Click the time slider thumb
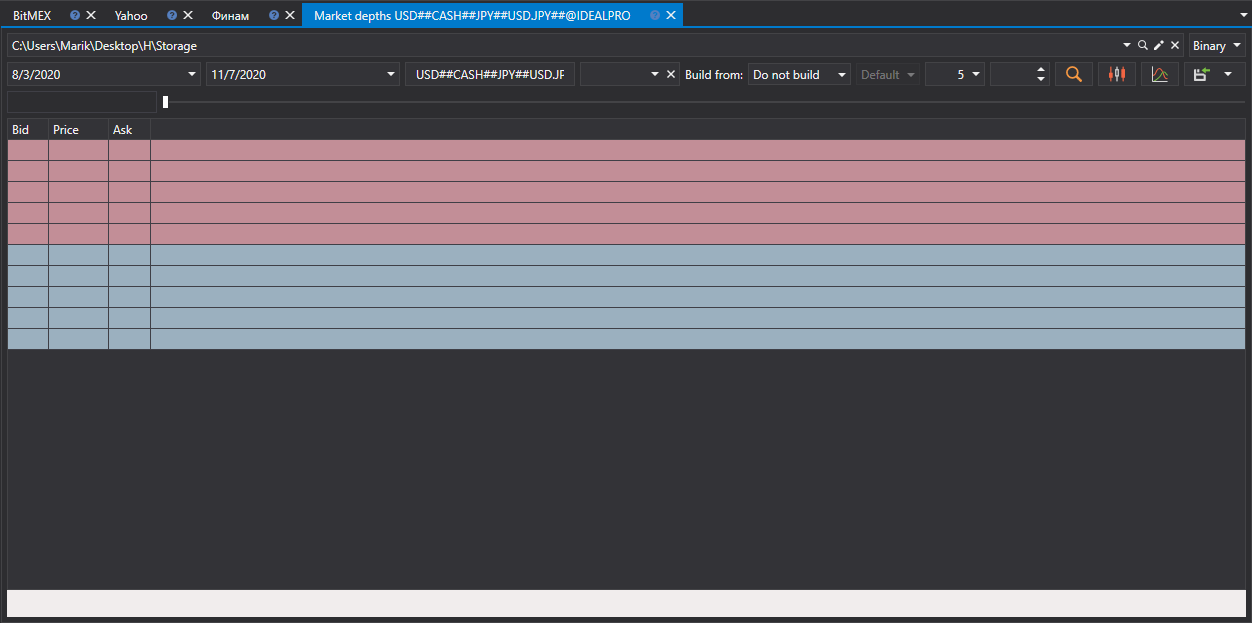 (166, 102)
